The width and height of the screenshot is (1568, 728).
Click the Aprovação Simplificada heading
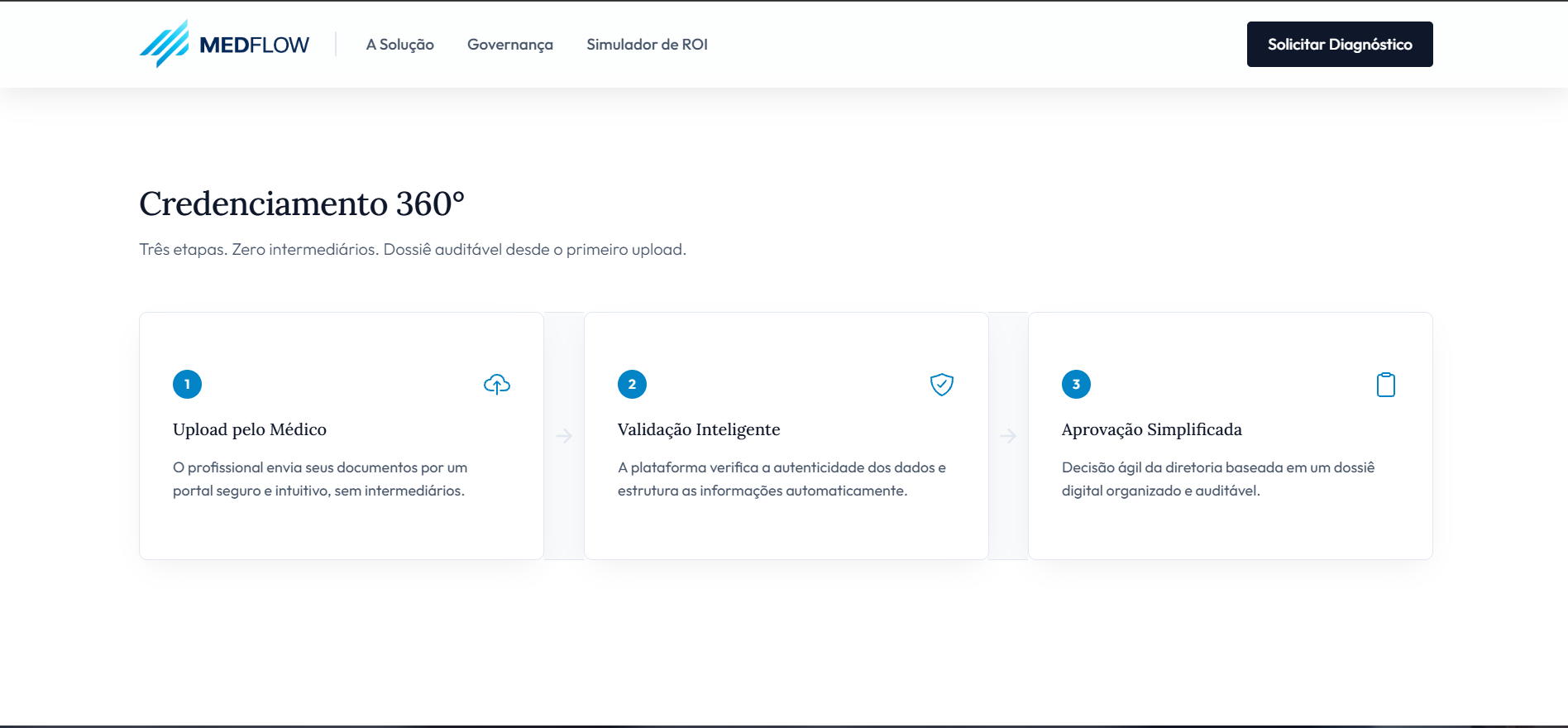click(1152, 429)
